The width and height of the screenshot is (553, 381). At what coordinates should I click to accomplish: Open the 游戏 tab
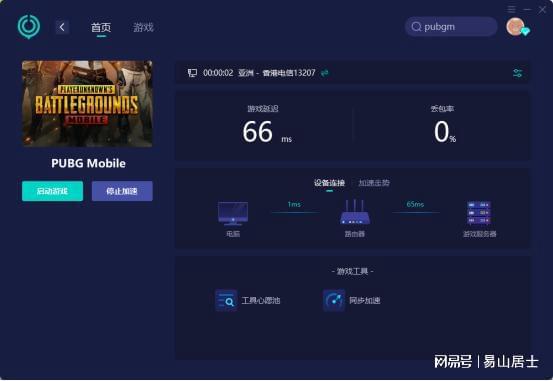[144, 28]
